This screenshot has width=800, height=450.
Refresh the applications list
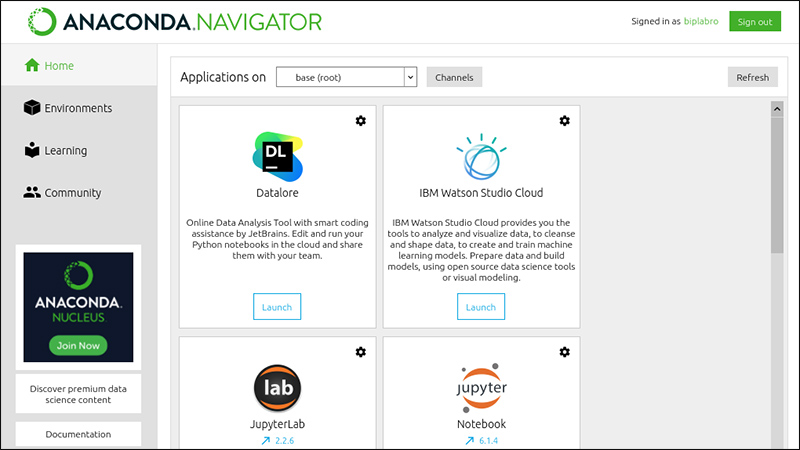click(x=753, y=77)
